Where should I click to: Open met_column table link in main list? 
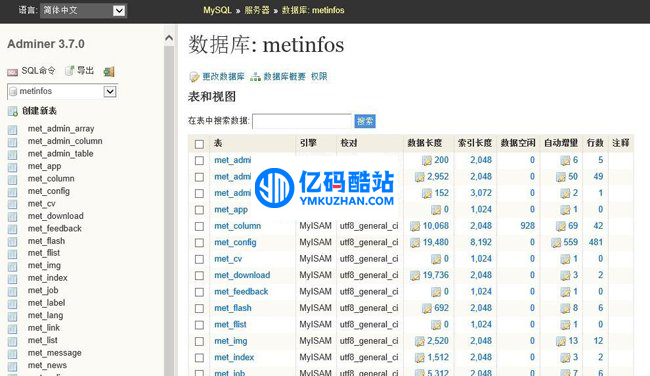(238, 226)
